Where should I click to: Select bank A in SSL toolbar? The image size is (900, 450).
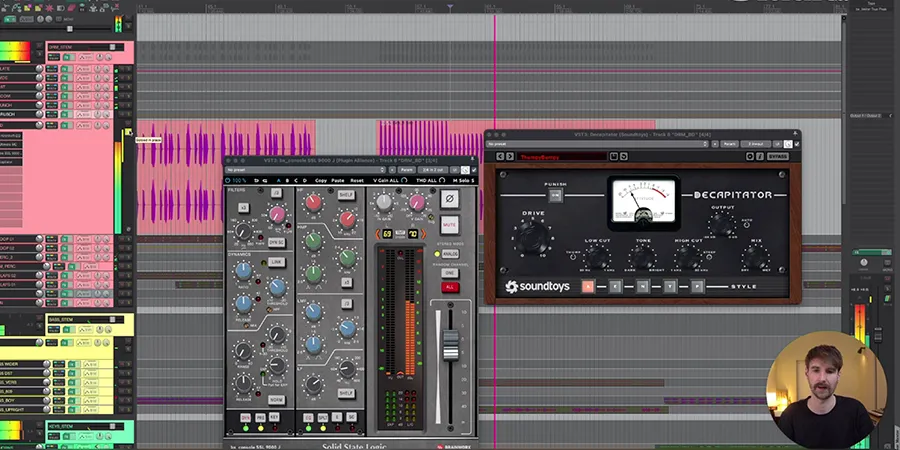pos(279,180)
